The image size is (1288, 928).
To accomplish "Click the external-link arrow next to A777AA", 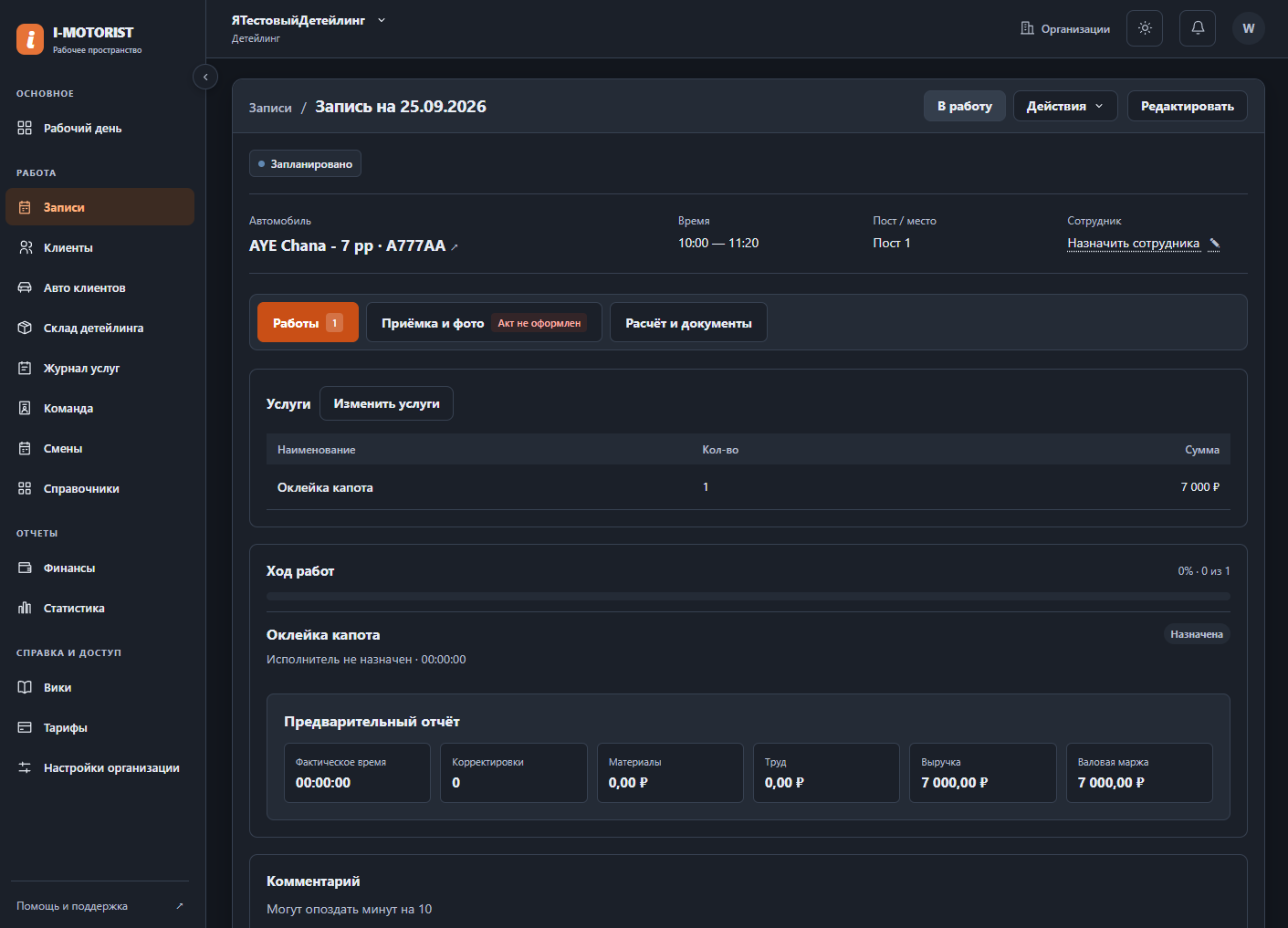I will click(x=455, y=247).
